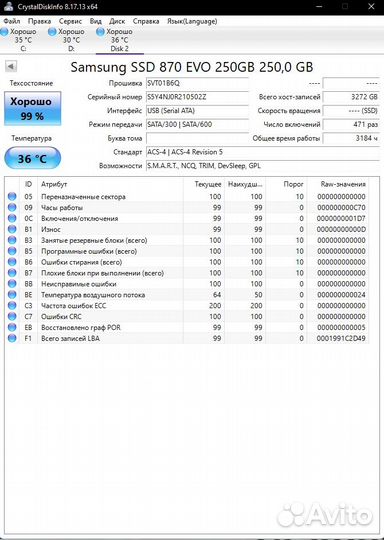Viewport: 384px width, 540px height.
Task: Click raw value 000000000C70
Action: [x=341, y=208]
